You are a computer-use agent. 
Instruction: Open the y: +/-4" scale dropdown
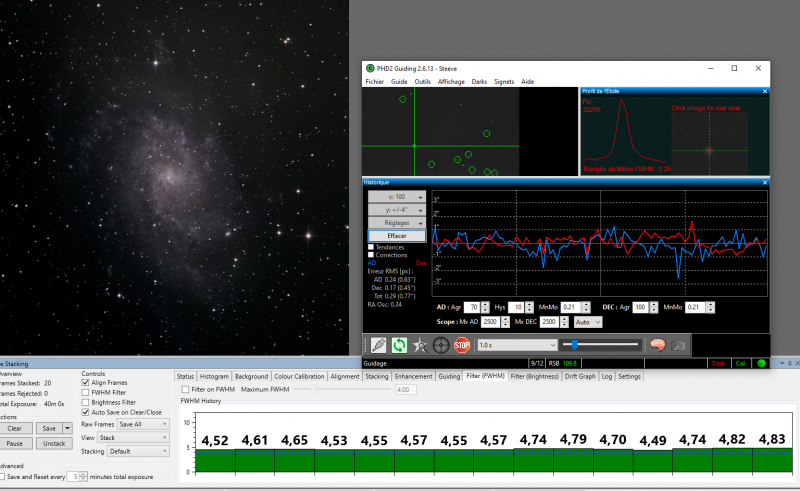click(x=397, y=210)
